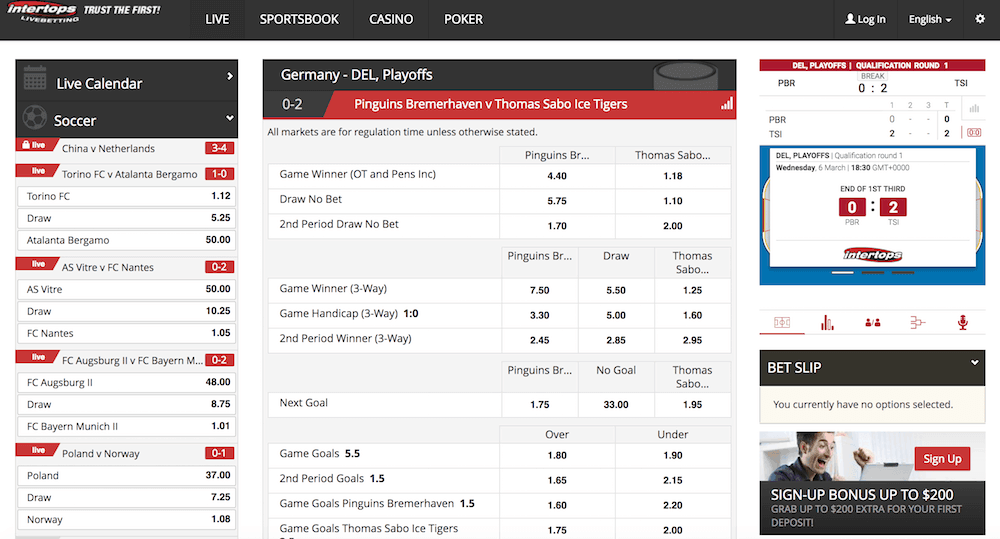This screenshot has width=1000, height=539.
Task: Click the small rink icon beside TSI row
Action: tap(974, 133)
